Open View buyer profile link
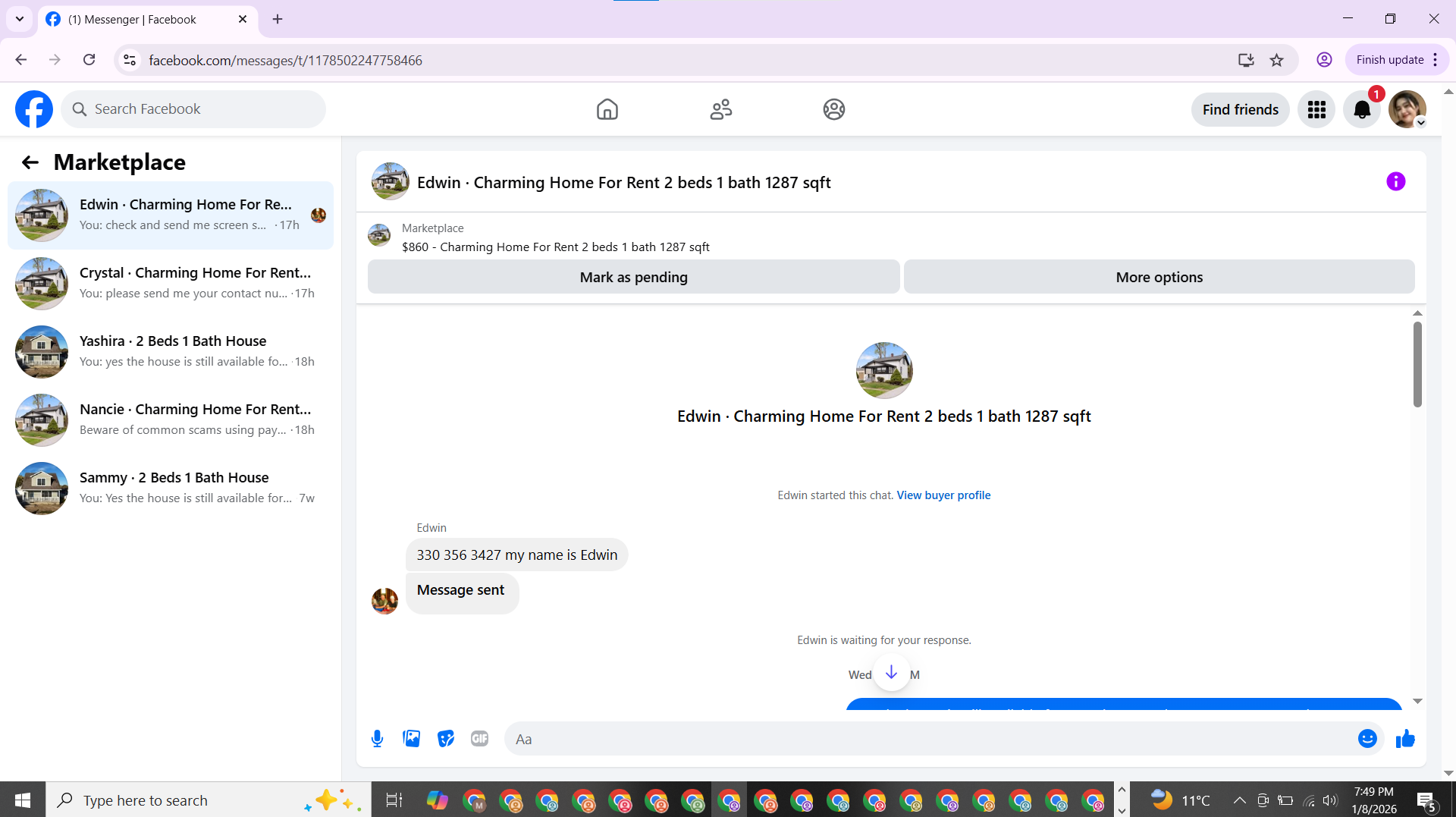1456x817 pixels. (943, 495)
